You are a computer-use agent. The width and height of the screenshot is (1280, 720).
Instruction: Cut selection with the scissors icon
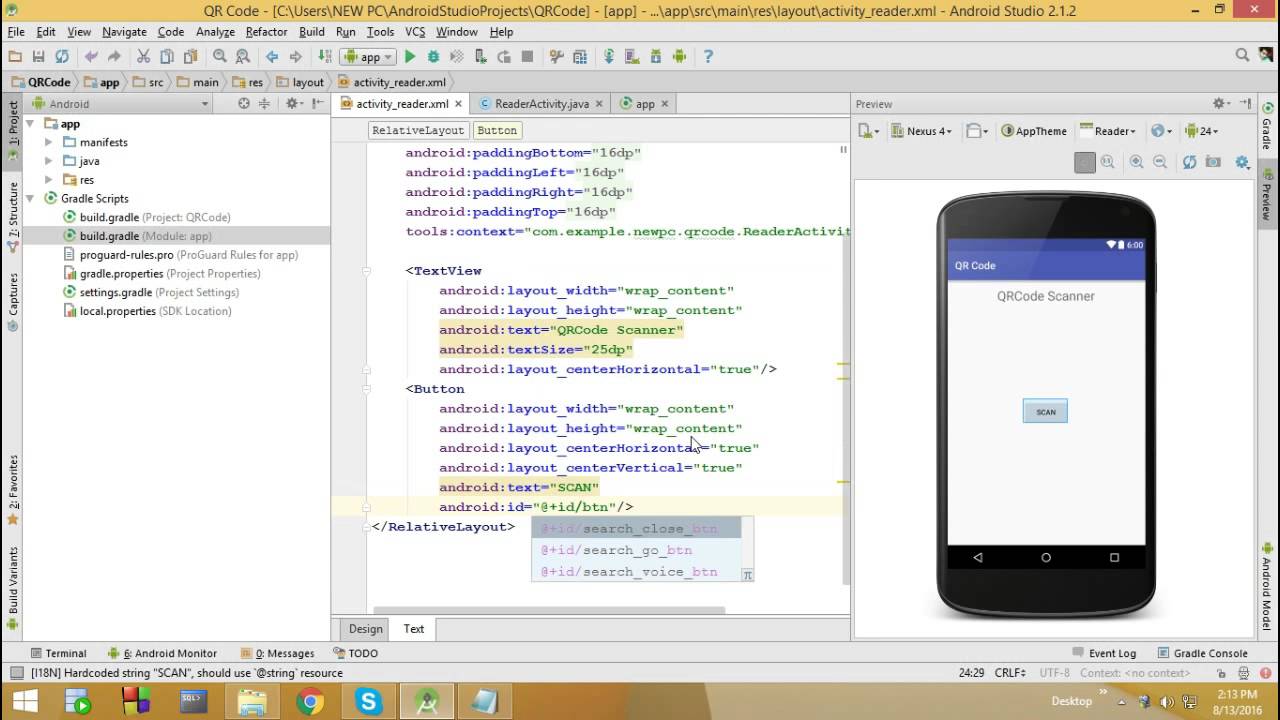pyautogui.click(x=143, y=57)
